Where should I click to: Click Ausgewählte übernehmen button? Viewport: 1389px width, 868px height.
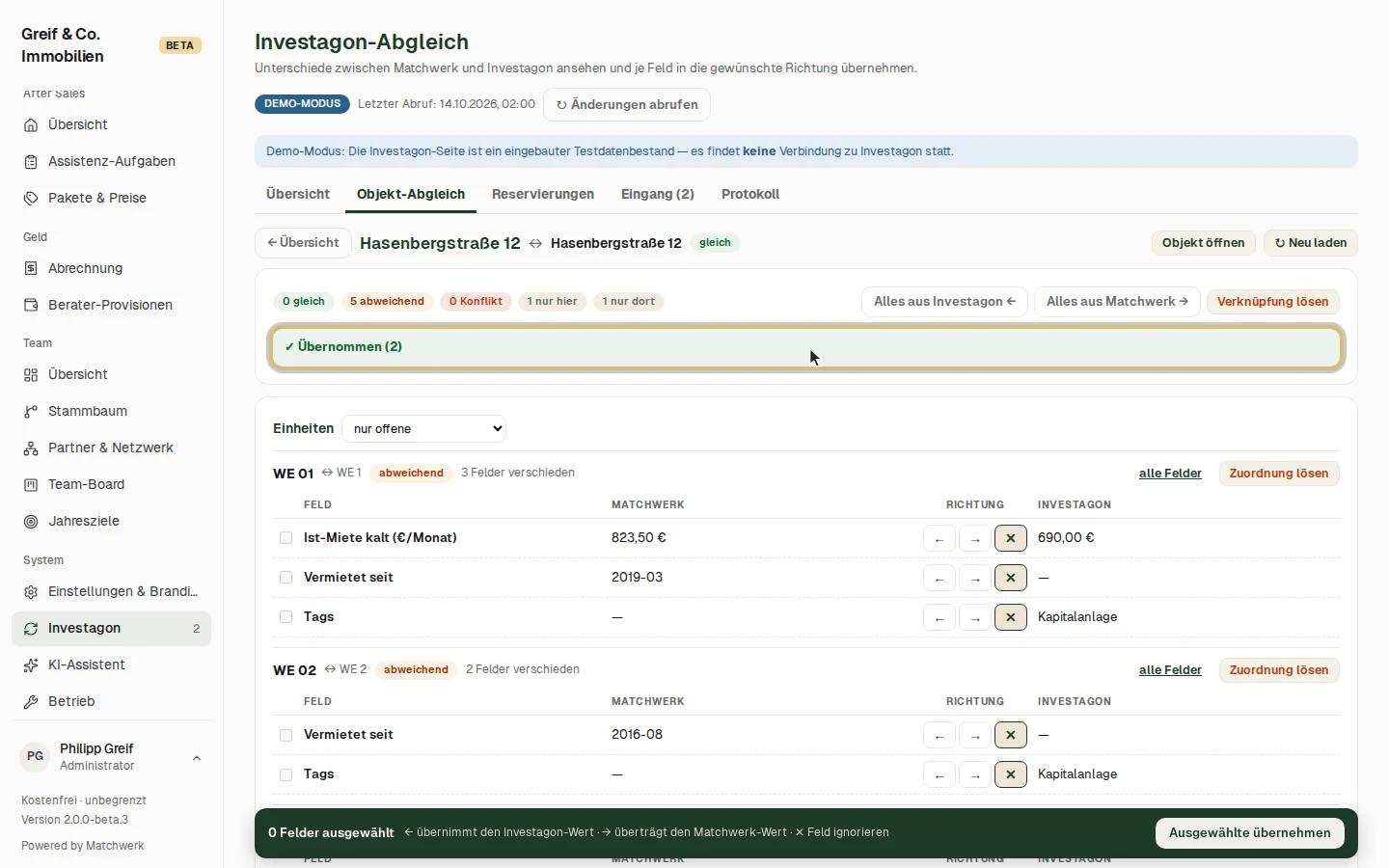(x=1250, y=833)
